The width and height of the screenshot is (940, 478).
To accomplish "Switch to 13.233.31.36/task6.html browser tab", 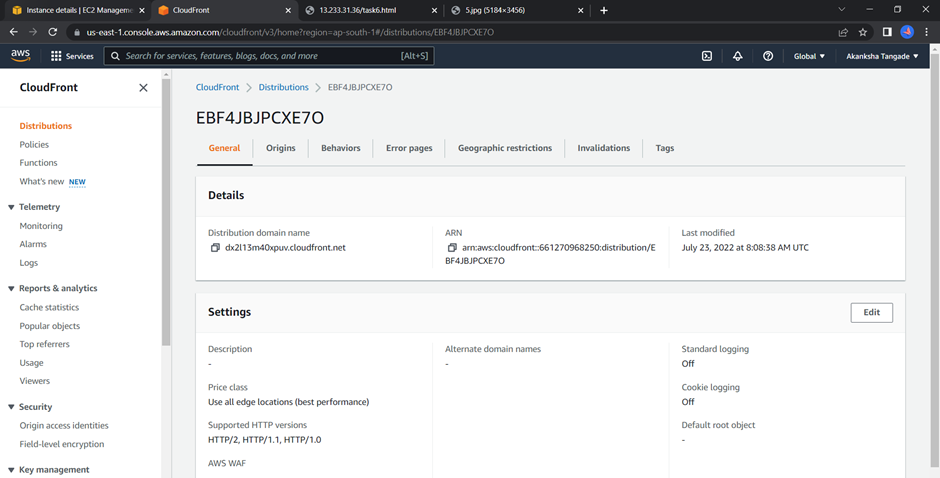I will [358, 10].
